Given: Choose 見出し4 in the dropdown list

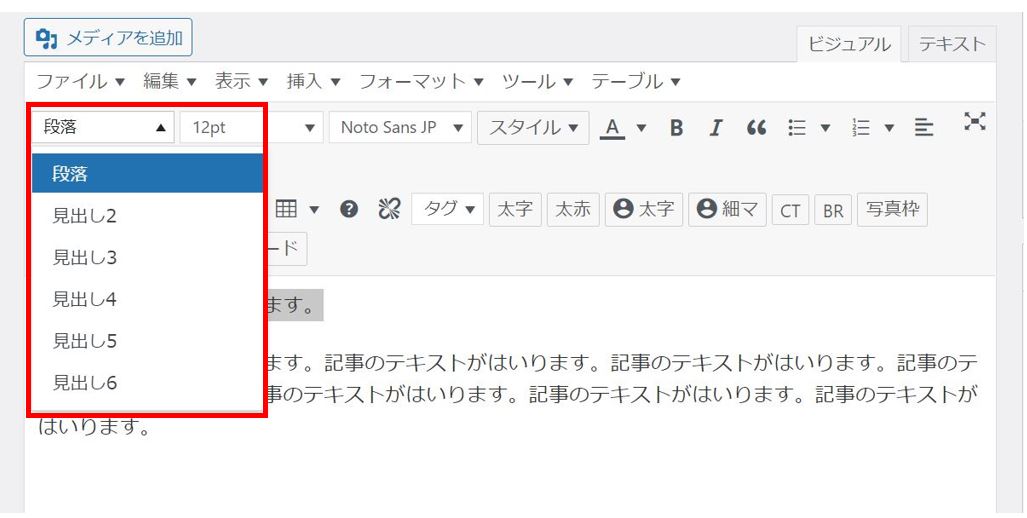Looking at the screenshot, I should click(85, 300).
